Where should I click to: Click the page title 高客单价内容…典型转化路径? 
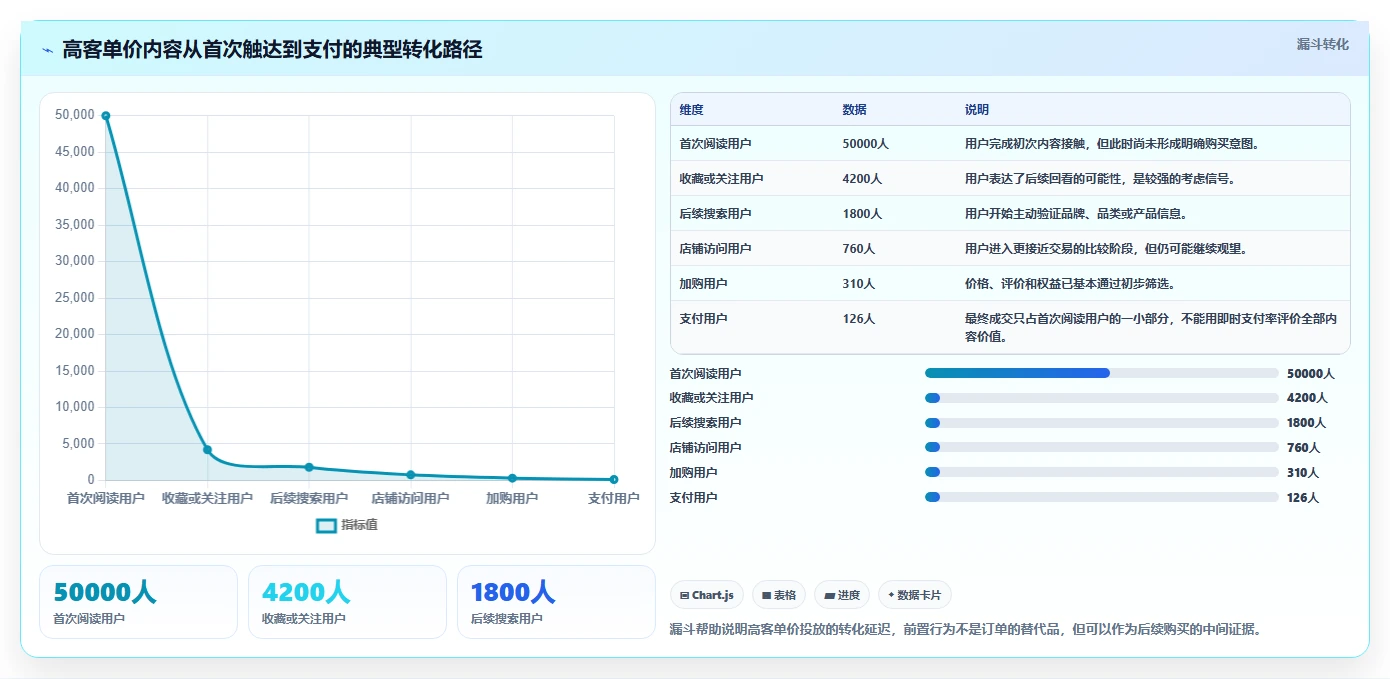pos(272,50)
